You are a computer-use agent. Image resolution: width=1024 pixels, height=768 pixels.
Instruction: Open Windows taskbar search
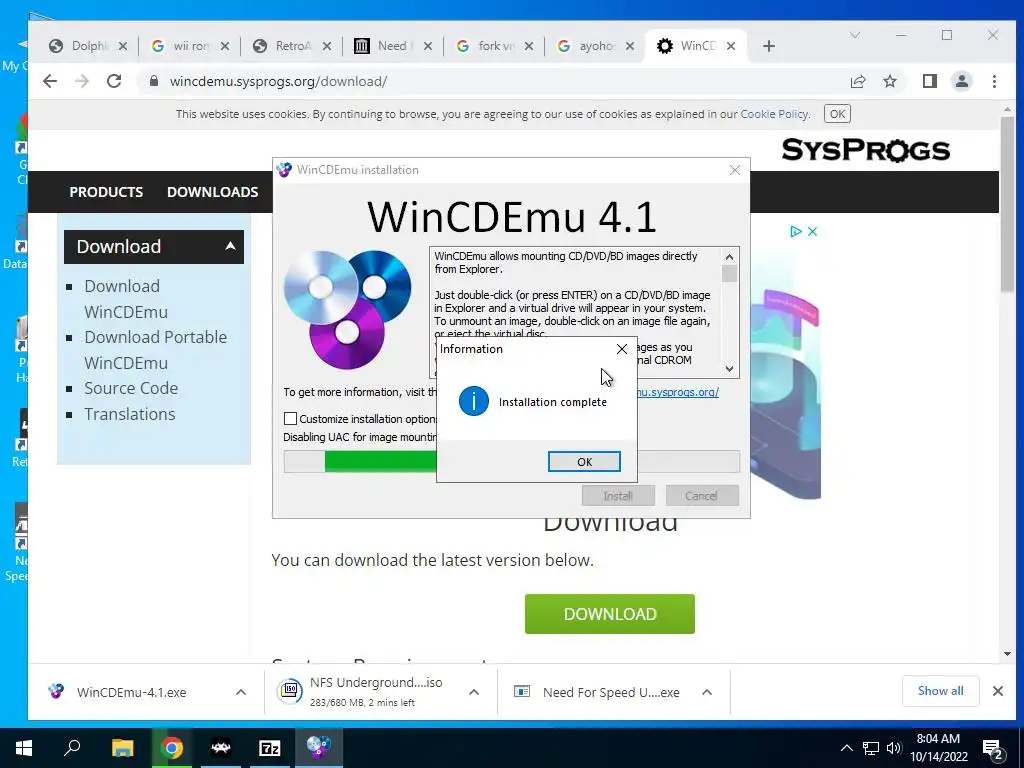pos(72,748)
